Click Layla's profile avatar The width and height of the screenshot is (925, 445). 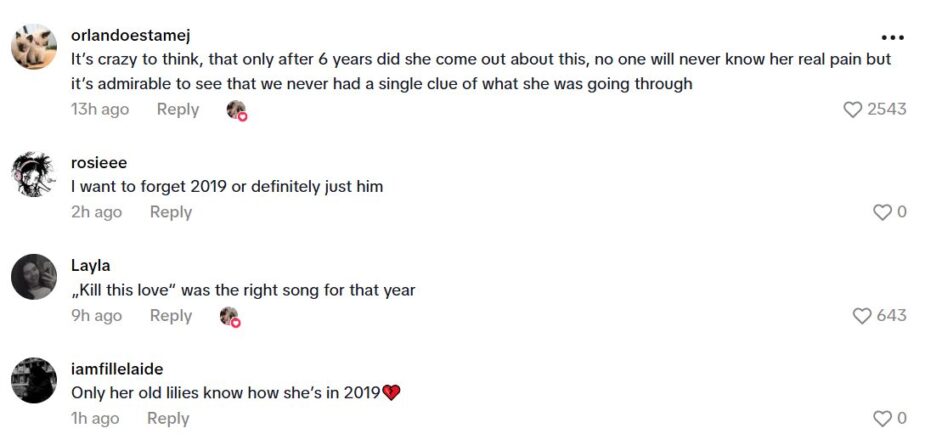coord(34,277)
